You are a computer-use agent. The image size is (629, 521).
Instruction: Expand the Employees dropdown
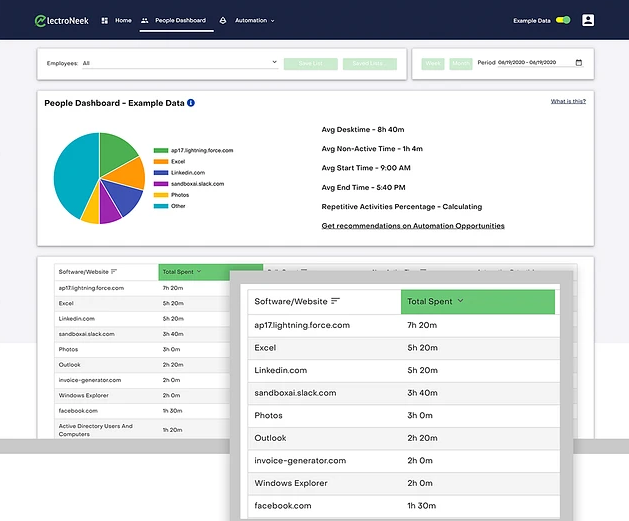pyautogui.click(x=274, y=62)
